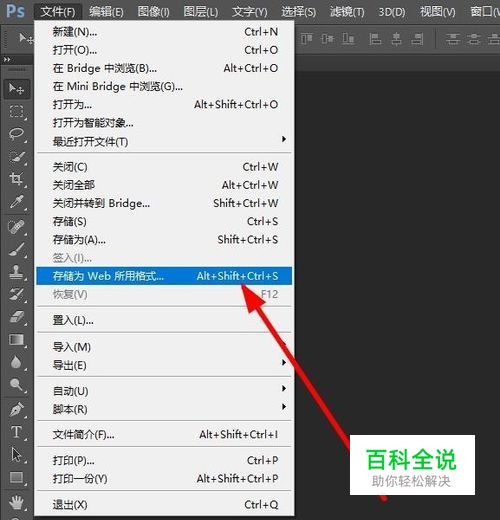Click the Photoshop Ps logo icon
500x520 pixels.
[15, 11]
